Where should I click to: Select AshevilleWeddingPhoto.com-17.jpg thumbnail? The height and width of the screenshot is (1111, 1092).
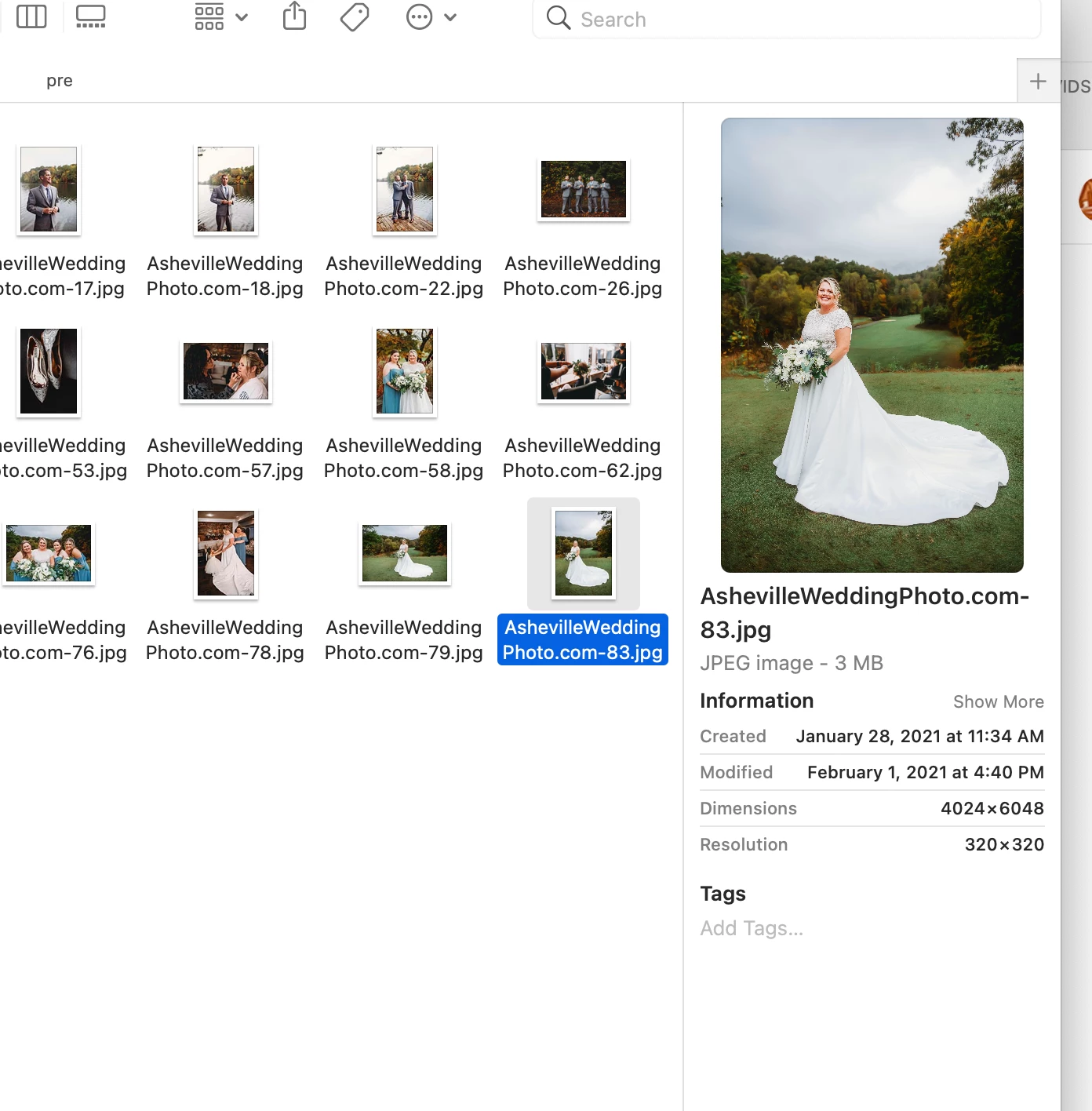click(x=49, y=189)
